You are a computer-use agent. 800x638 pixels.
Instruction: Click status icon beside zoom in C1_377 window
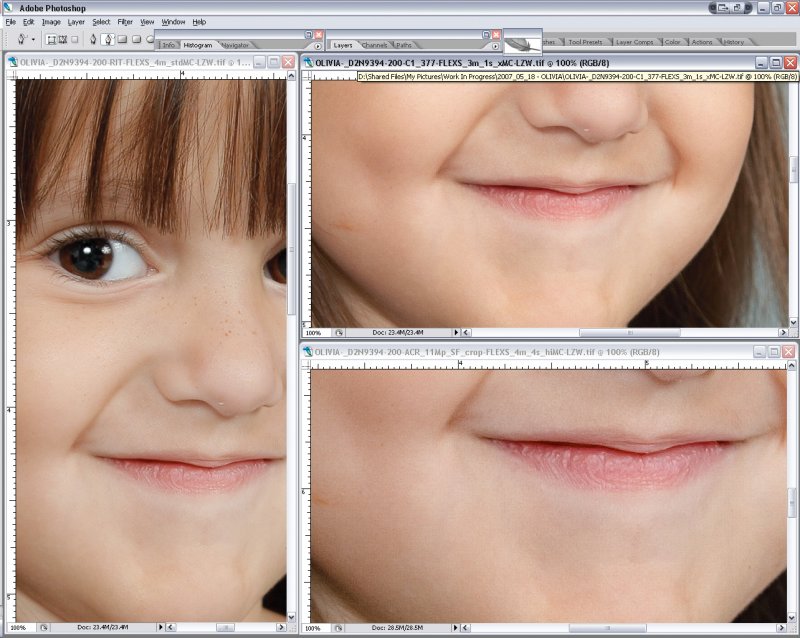pos(339,332)
